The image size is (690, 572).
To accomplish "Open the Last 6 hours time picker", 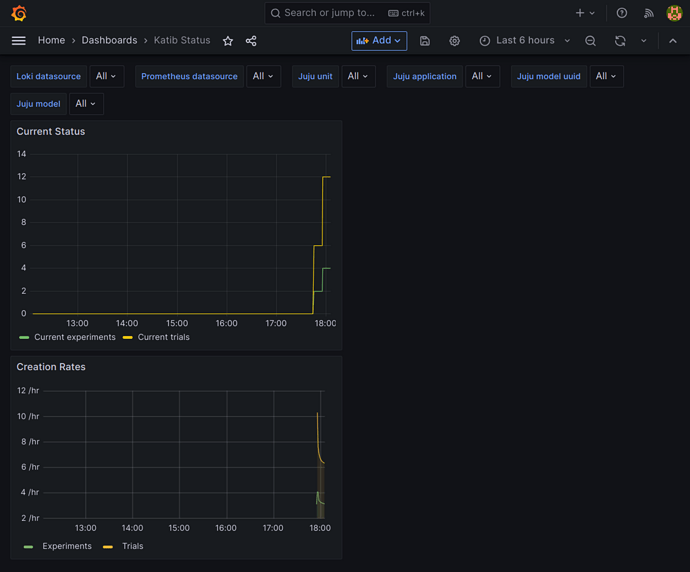I will 525,41.
